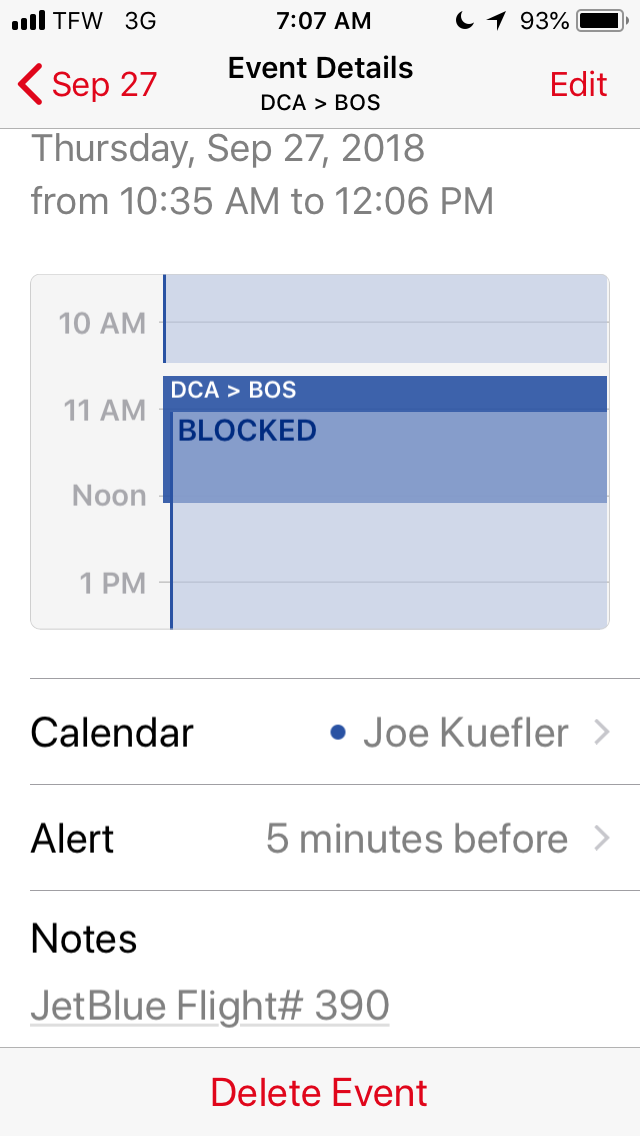Viewport: 640px width, 1136px height.
Task: Change the 5 minutes before alert
Action: (x=416, y=839)
